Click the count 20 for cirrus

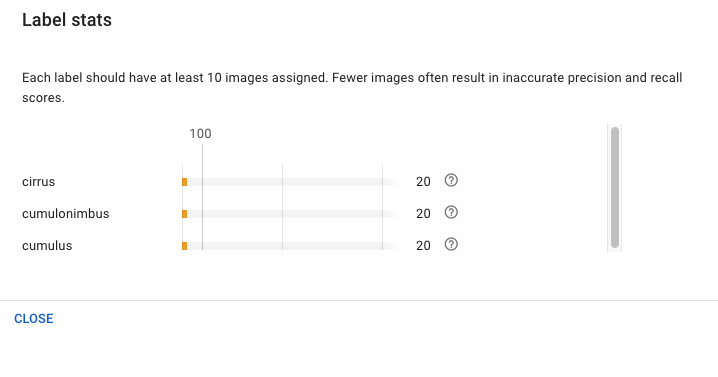[x=423, y=182]
